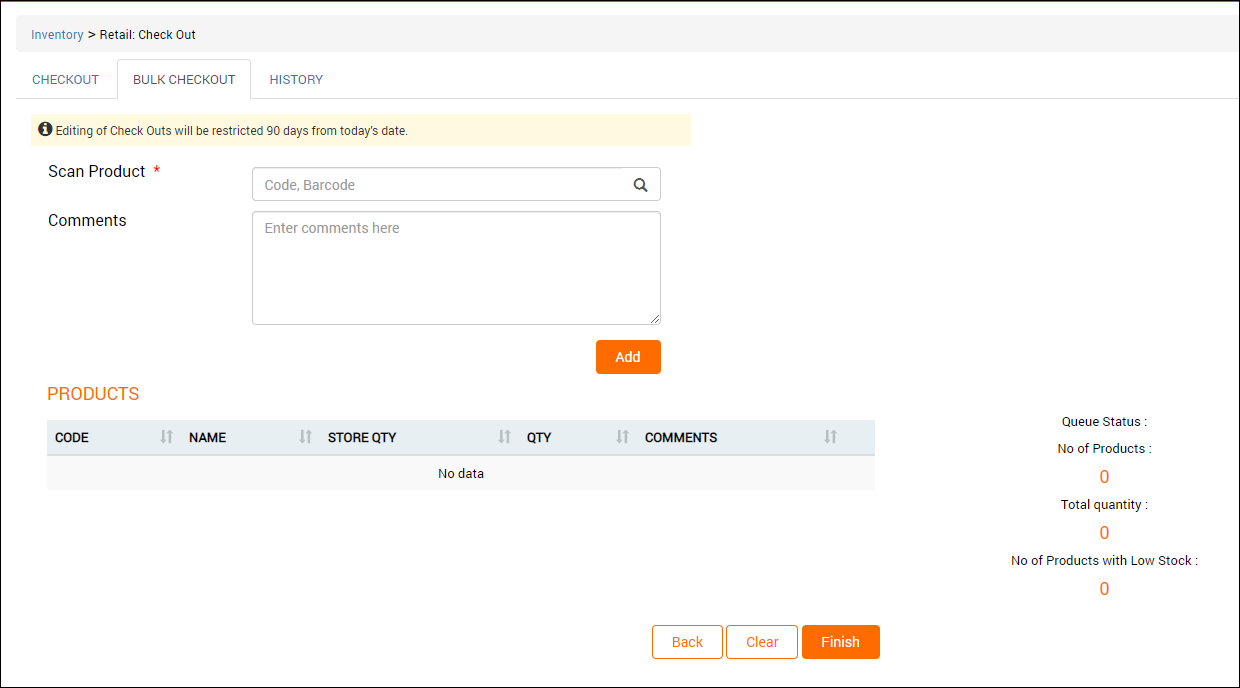Click the Comments field label
Image resolution: width=1240 pixels, height=688 pixels.
[x=87, y=221]
